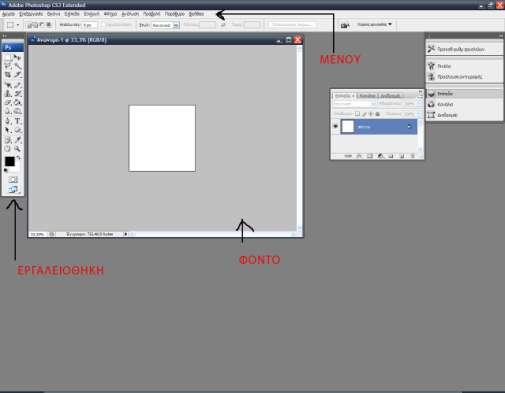
Task: Select the Type (T) tool
Action: [18, 120]
